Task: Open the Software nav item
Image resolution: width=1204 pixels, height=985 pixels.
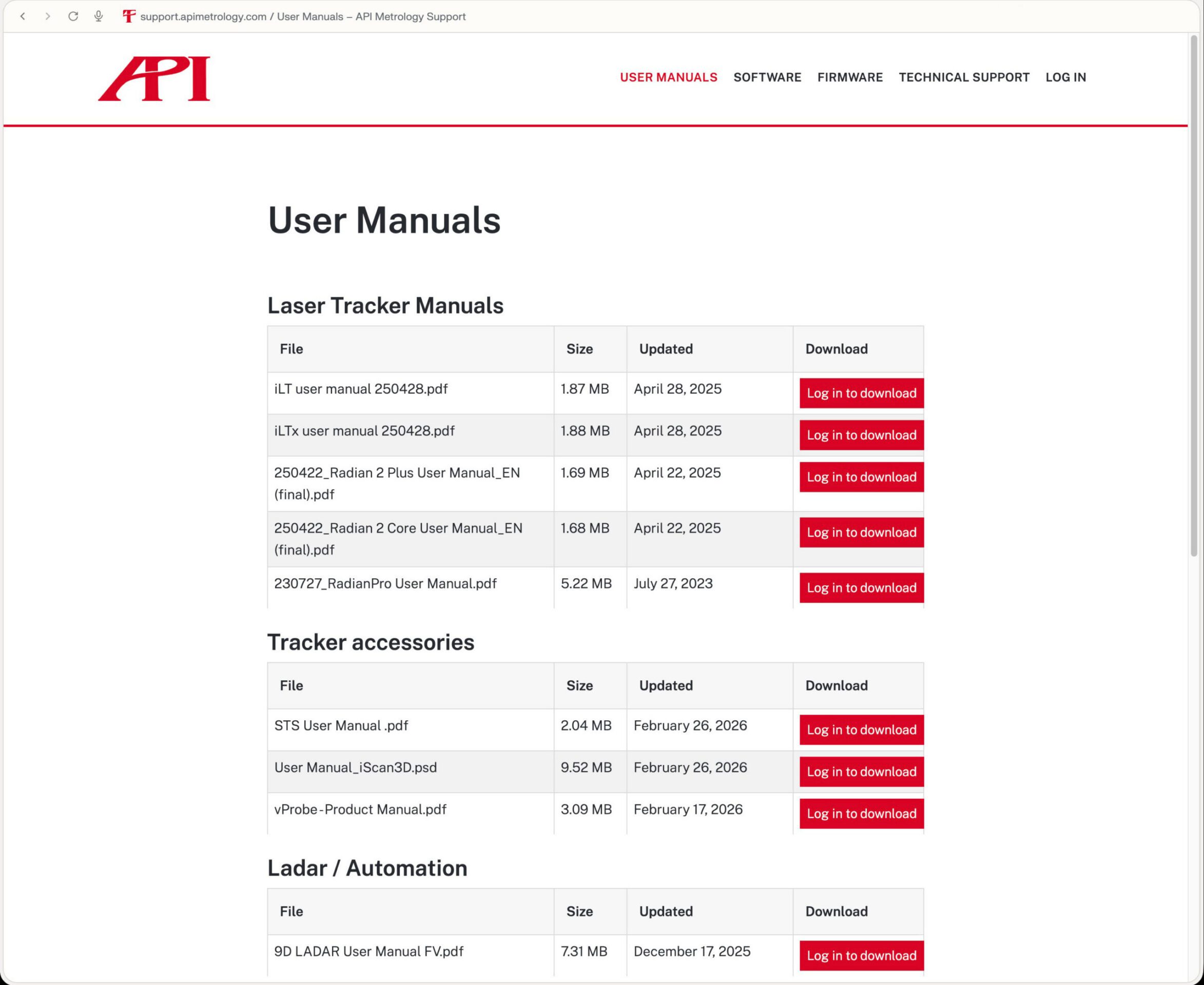Action: coord(767,77)
